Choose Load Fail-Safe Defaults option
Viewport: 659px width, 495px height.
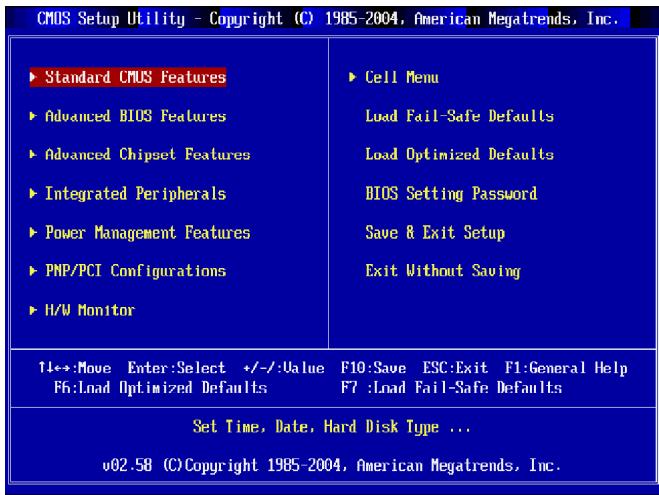(x=459, y=116)
